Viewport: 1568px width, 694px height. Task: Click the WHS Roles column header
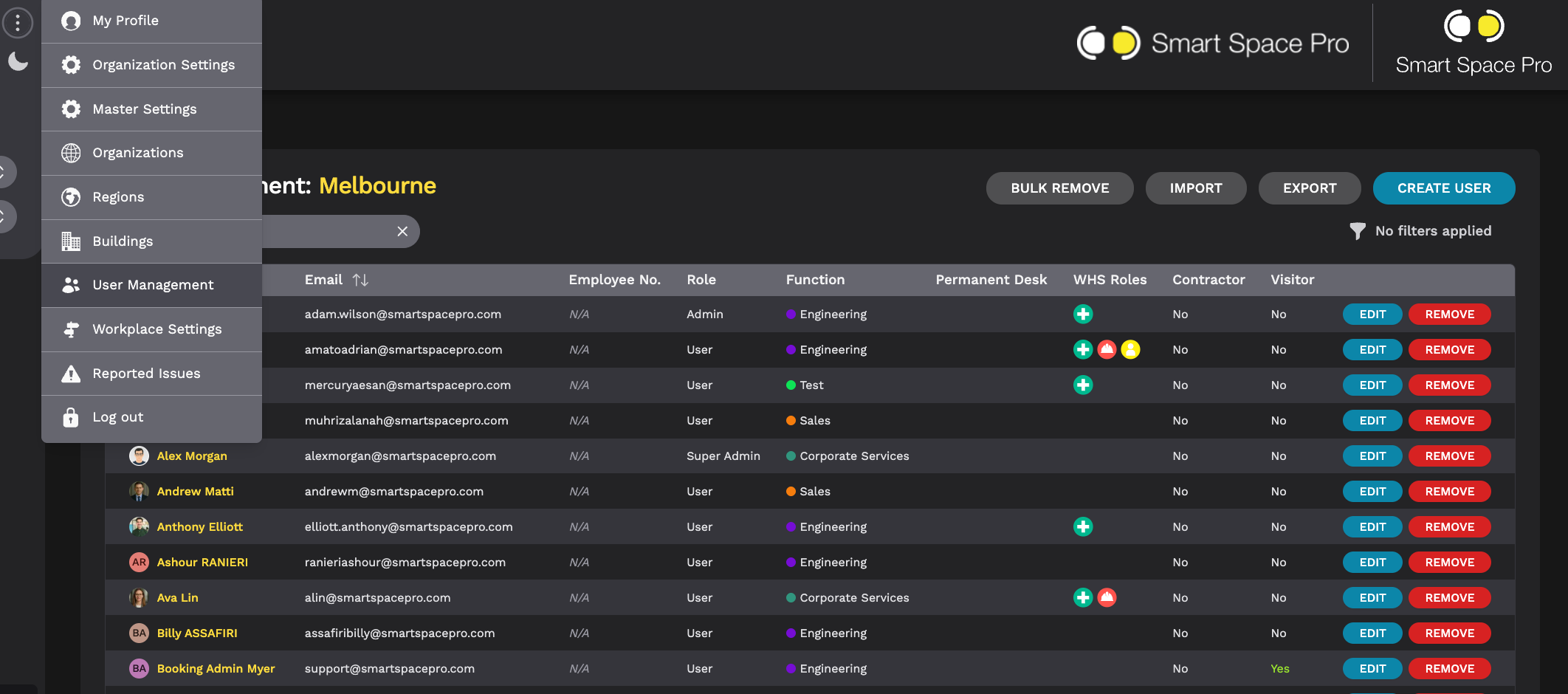(1110, 280)
